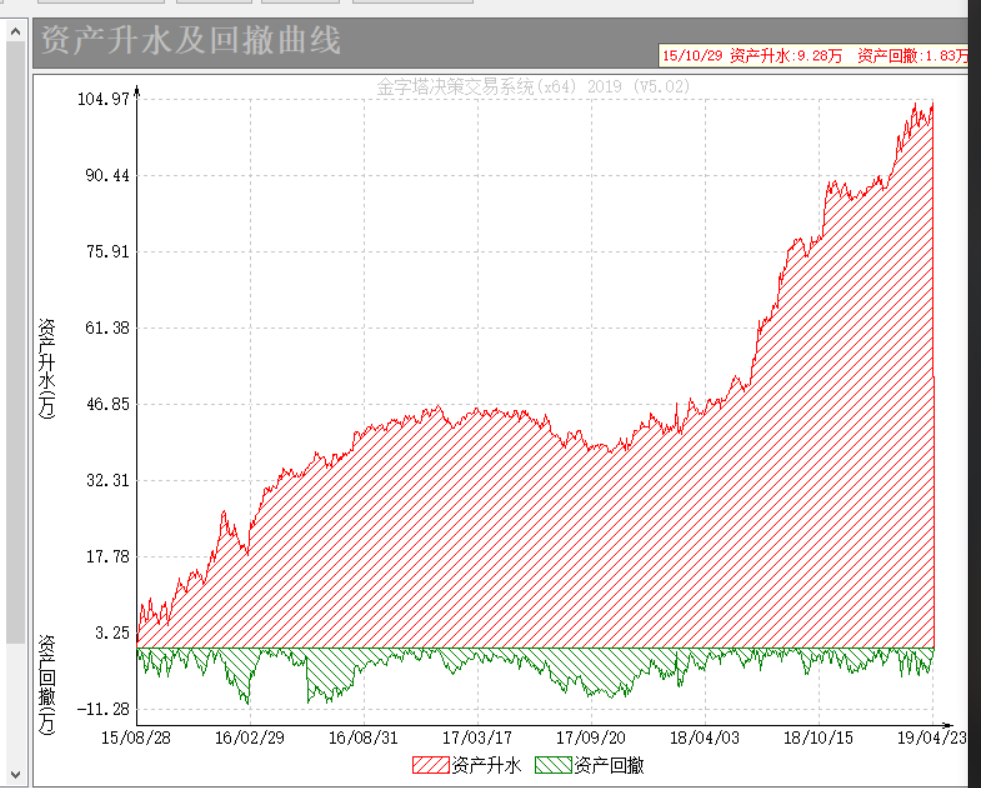Screen dimensions: 981x788
Task: Click the 资产升水及回撤曲线 panel title
Action: tap(191, 41)
